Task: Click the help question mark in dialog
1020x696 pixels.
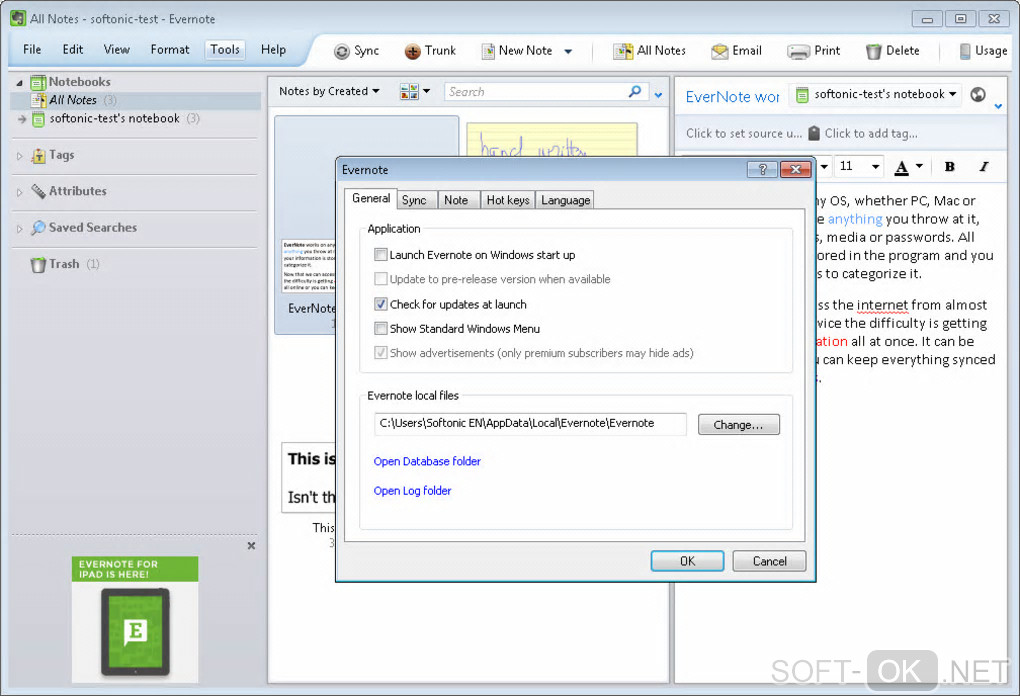Action: pyautogui.click(x=762, y=170)
